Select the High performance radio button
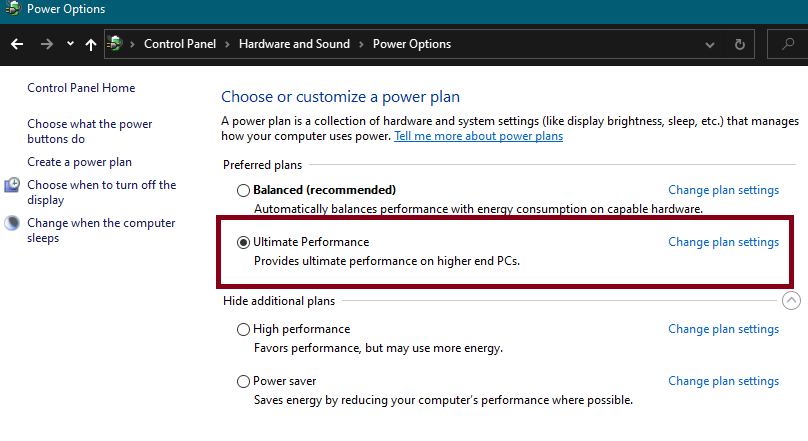The width and height of the screenshot is (808, 441). [243, 330]
